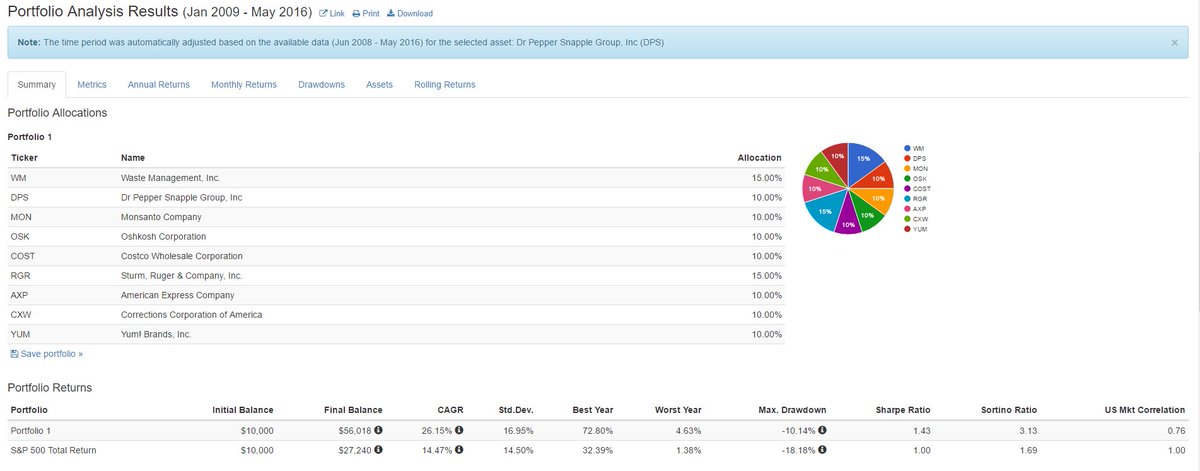1200x471 pixels.
Task: Click American Express Company cell
Action: (x=177, y=295)
